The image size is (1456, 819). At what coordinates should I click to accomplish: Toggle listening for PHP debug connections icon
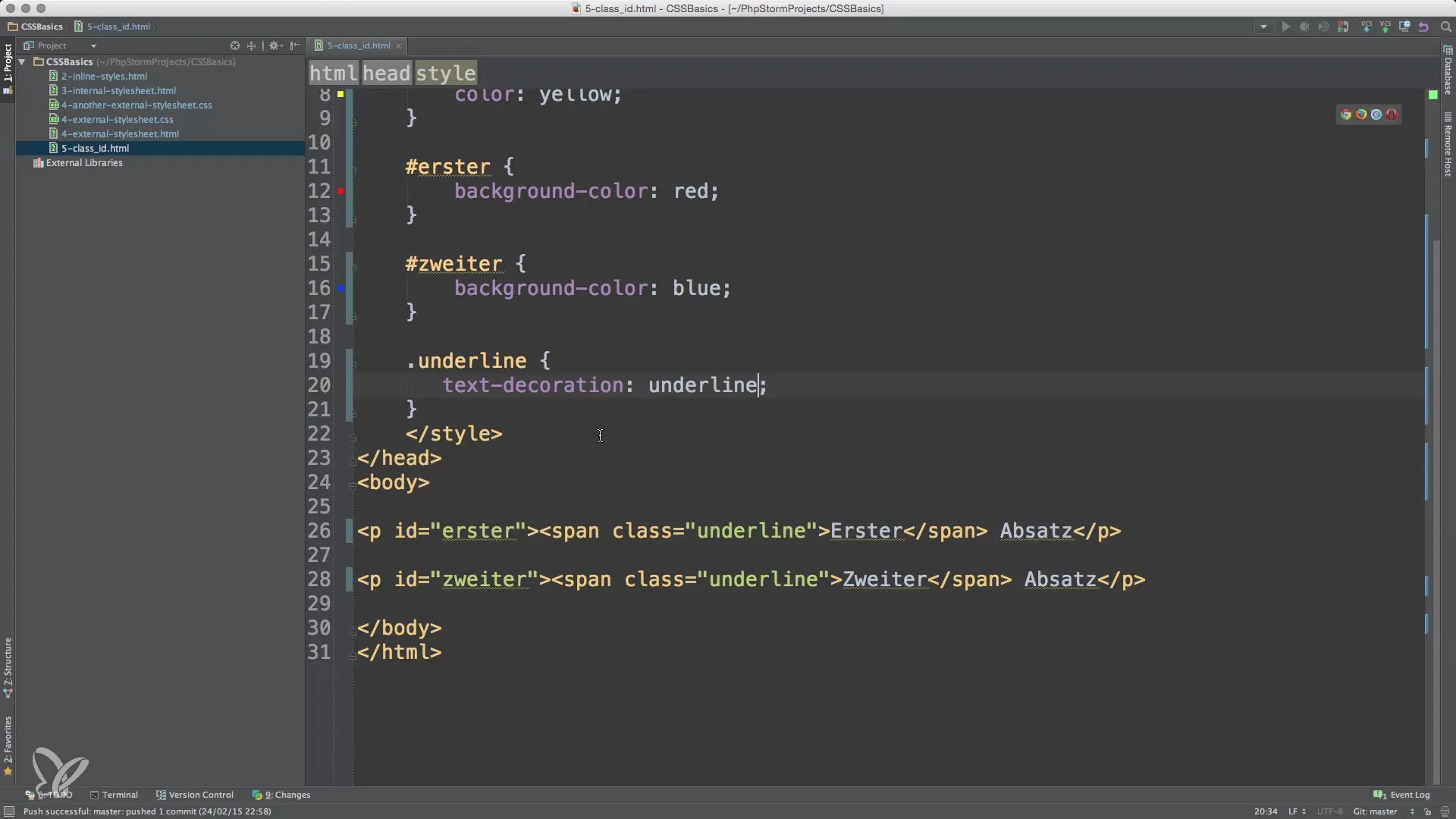point(1343,27)
